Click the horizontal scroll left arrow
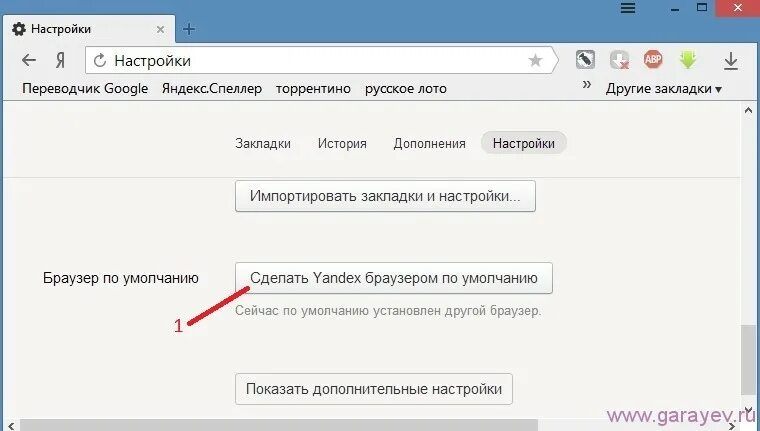 tap(11, 426)
